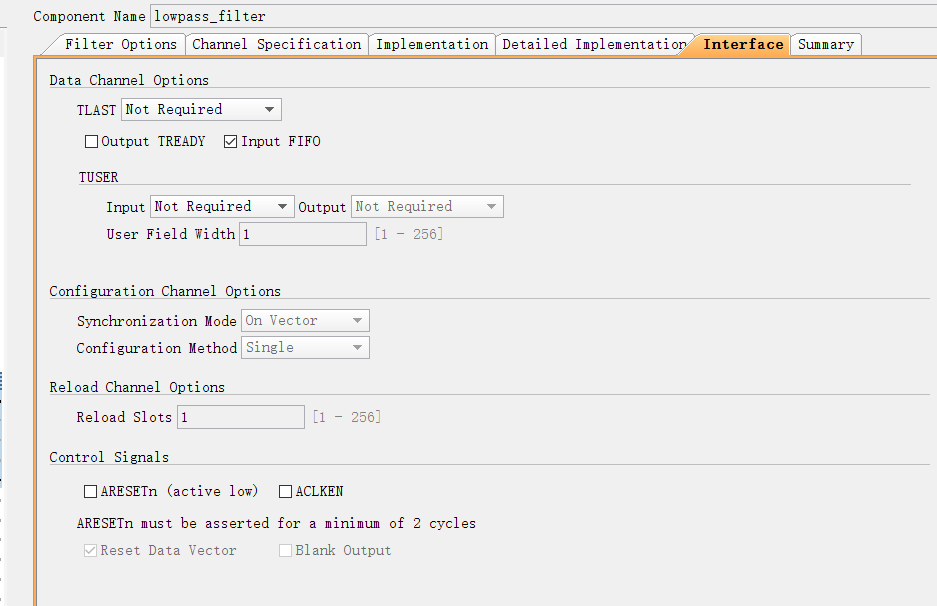Enable ARESETn (active low) checkbox
This screenshot has height=606, width=937.
[x=92, y=492]
